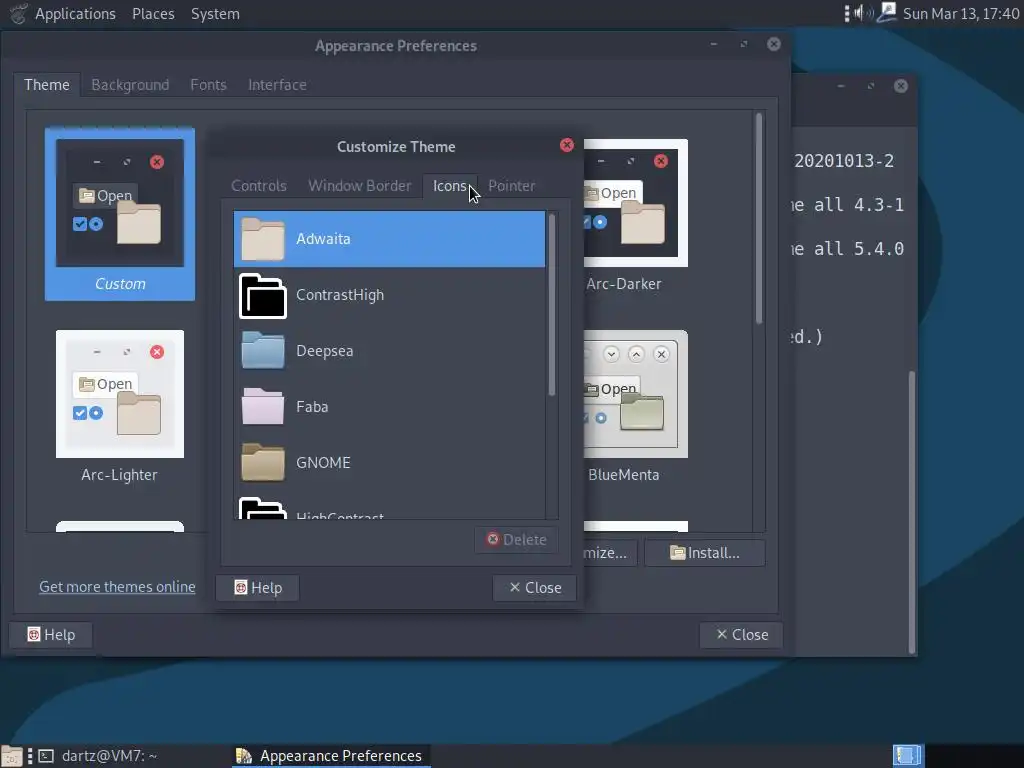Click the workspace switcher in the bottom panel
Screen dimensions: 1024x768
click(908, 756)
